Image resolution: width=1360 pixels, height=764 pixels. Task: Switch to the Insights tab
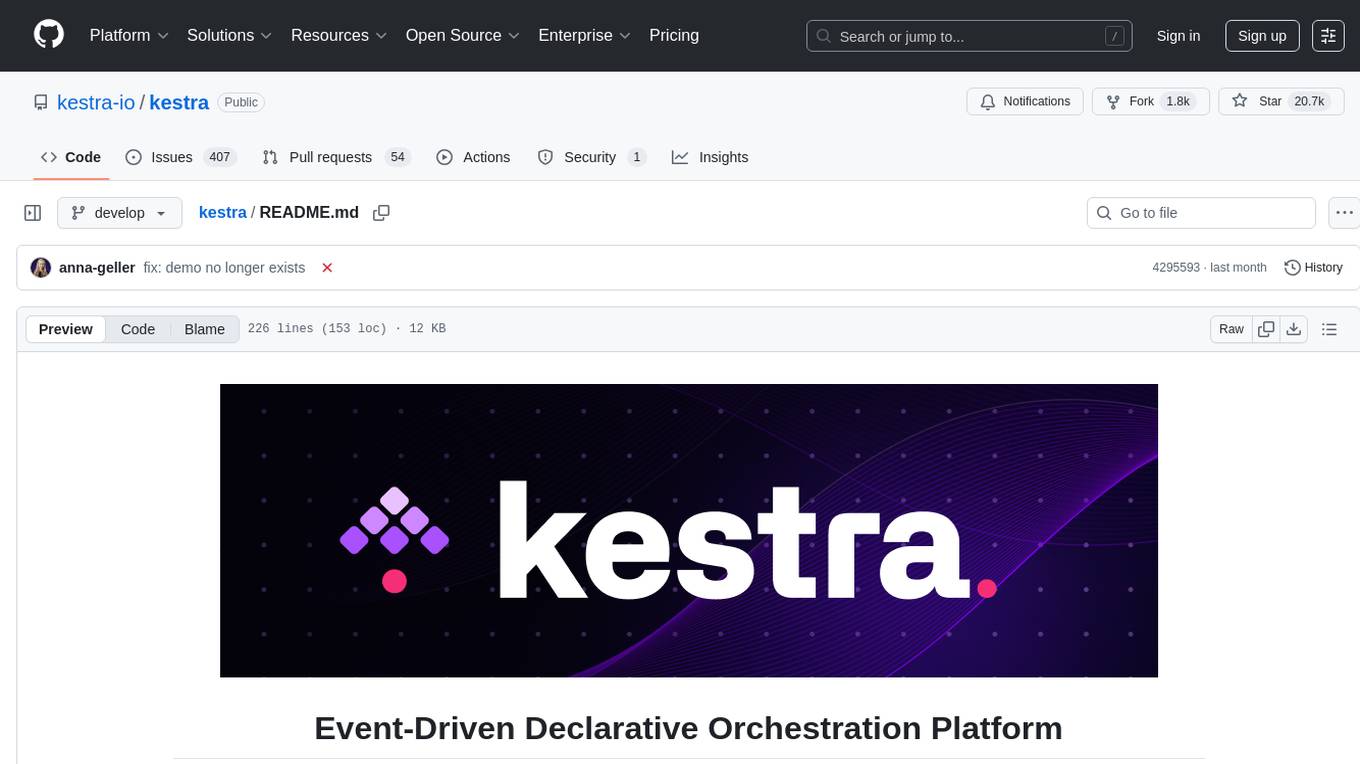710,157
